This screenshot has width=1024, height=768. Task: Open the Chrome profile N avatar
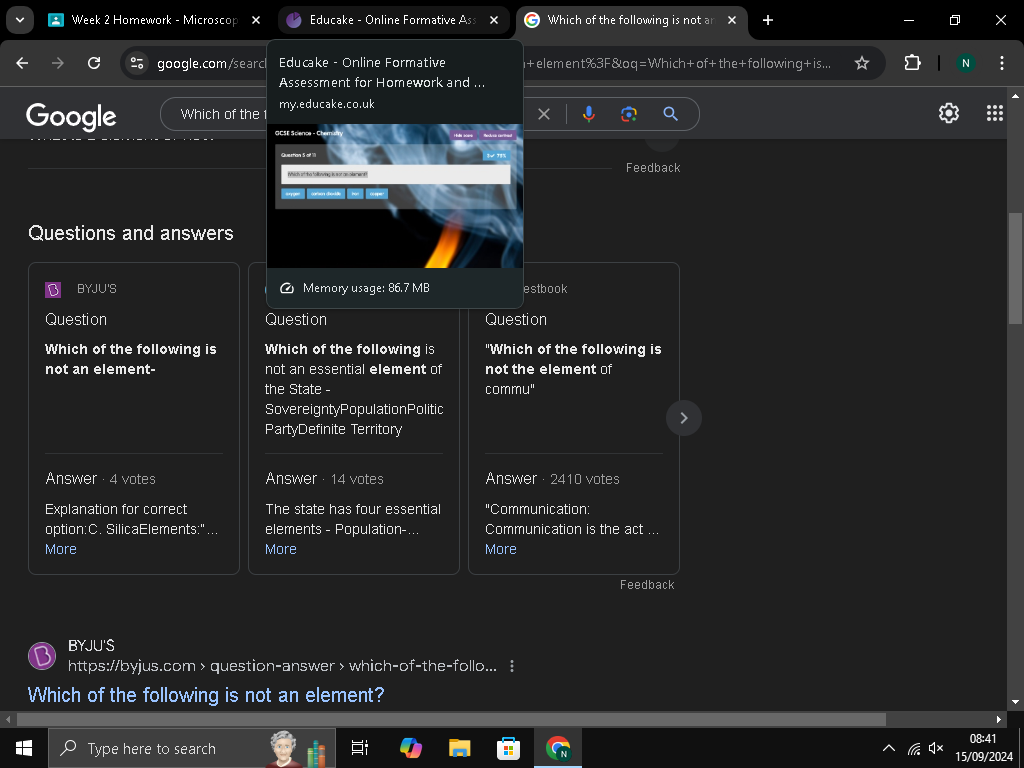tap(965, 63)
